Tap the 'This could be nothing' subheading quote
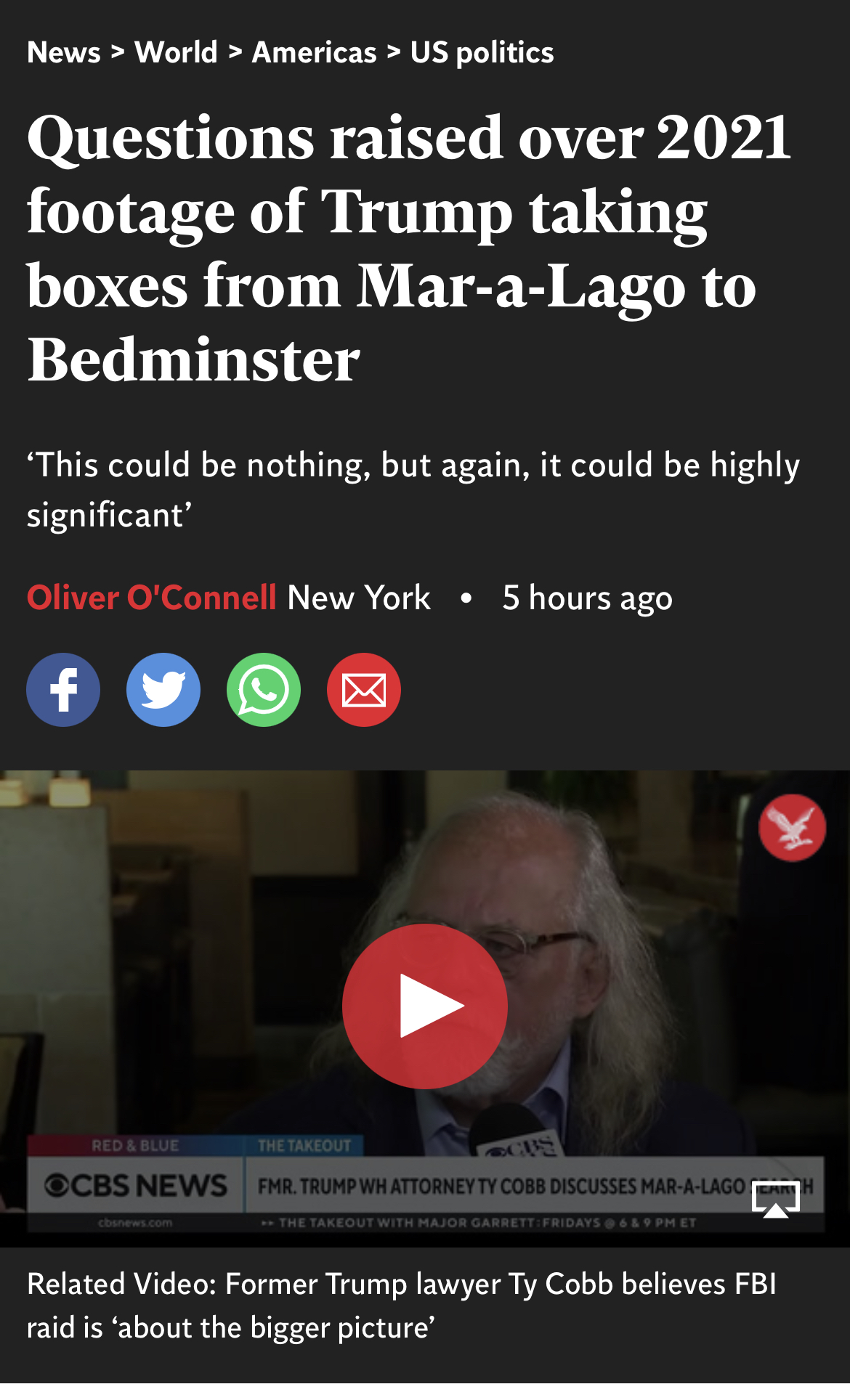 pyautogui.click(x=413, y=490)
